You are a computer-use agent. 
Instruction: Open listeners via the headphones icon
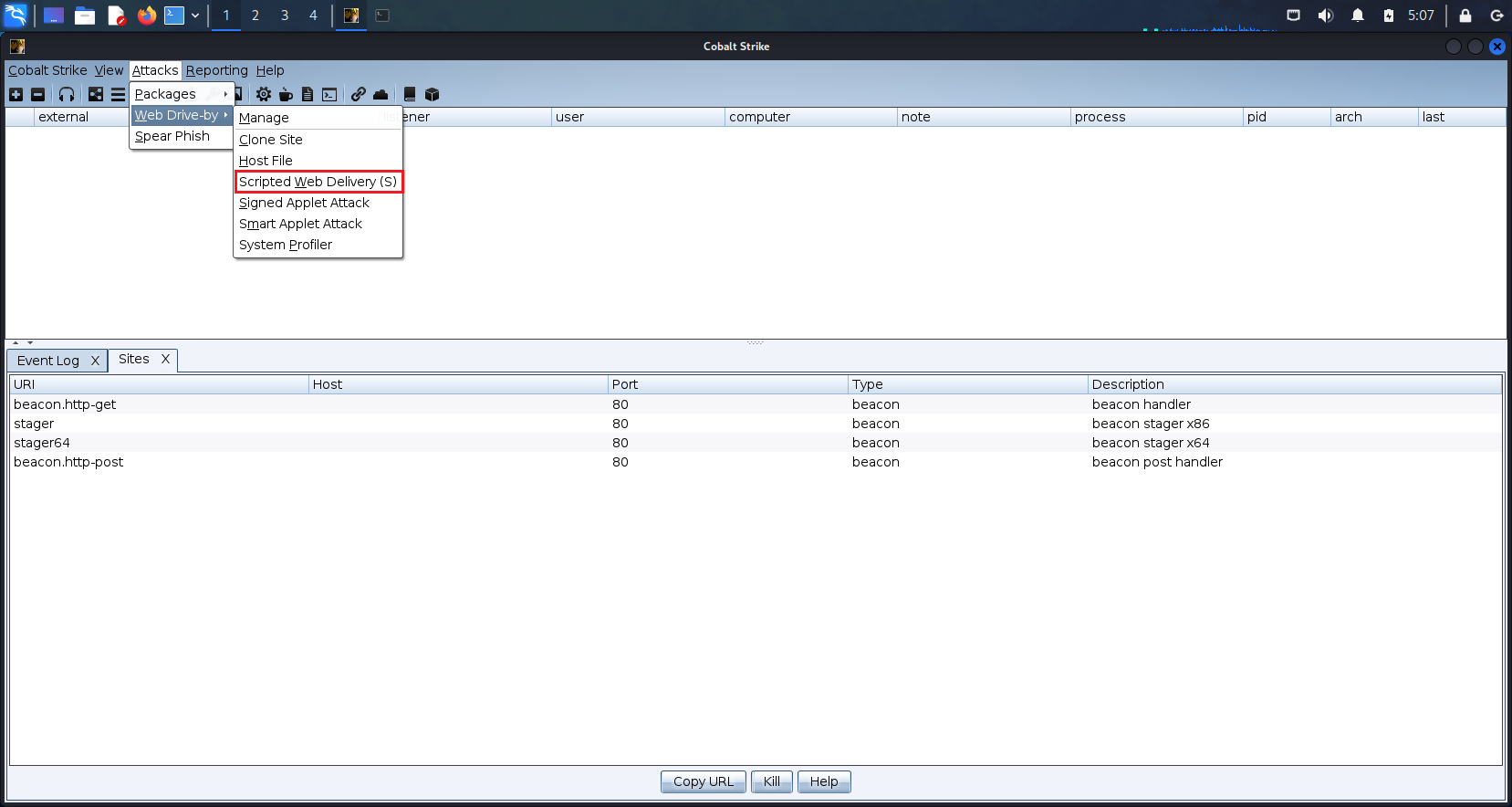[x=67, y=94]
